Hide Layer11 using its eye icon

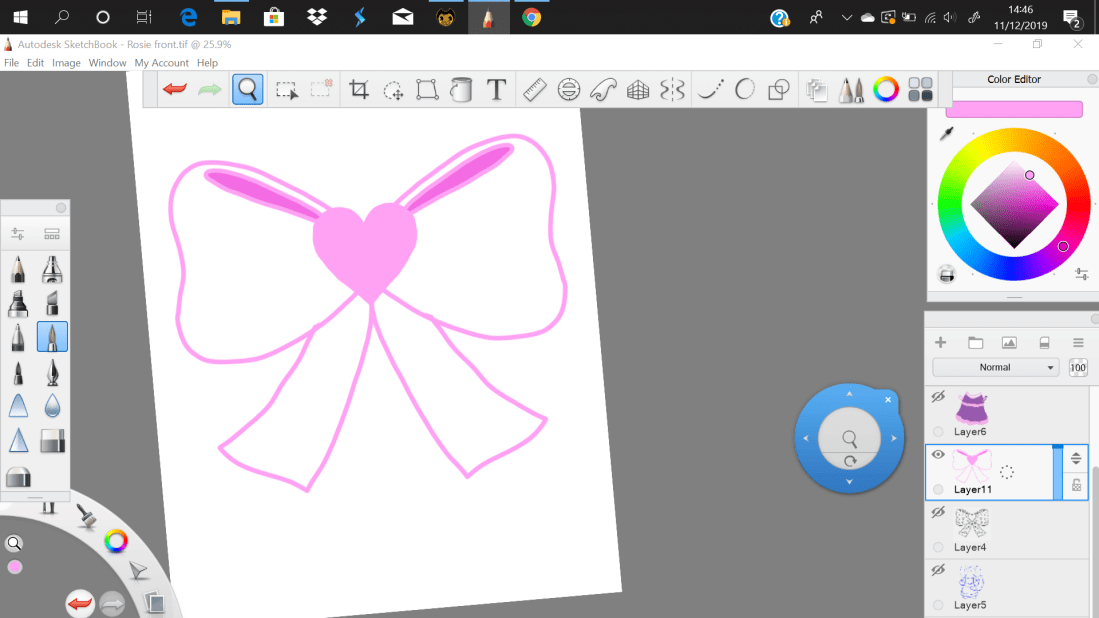938,454
